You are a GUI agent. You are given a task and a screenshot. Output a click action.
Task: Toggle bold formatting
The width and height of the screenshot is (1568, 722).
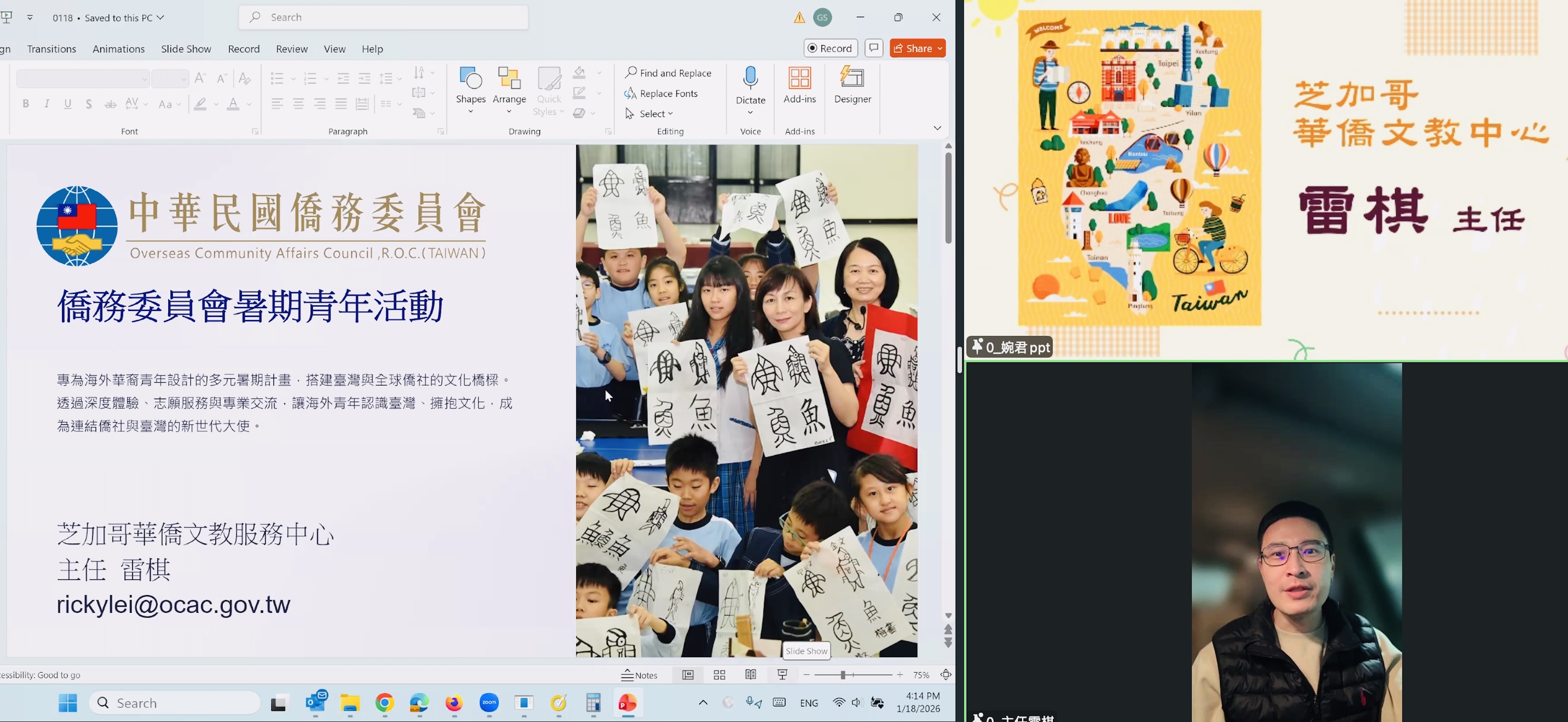coord(25,104)
